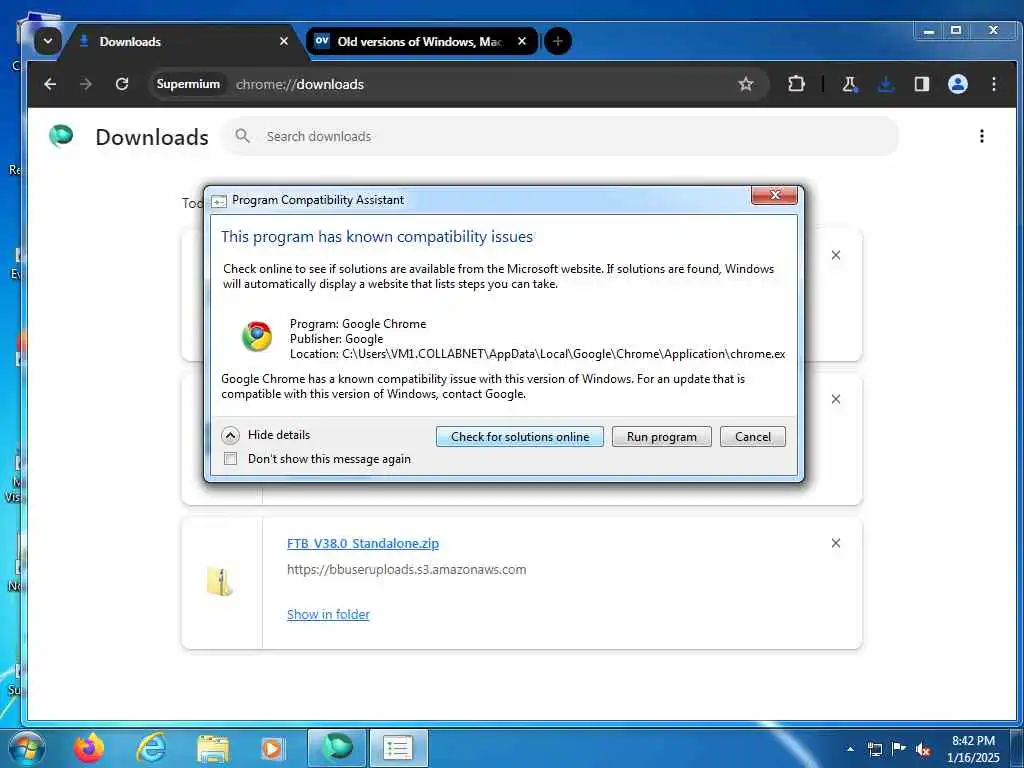Collapse details with Hide details chevron
The width and height of the screenshot is (1024, 768).
click(230, 435)
